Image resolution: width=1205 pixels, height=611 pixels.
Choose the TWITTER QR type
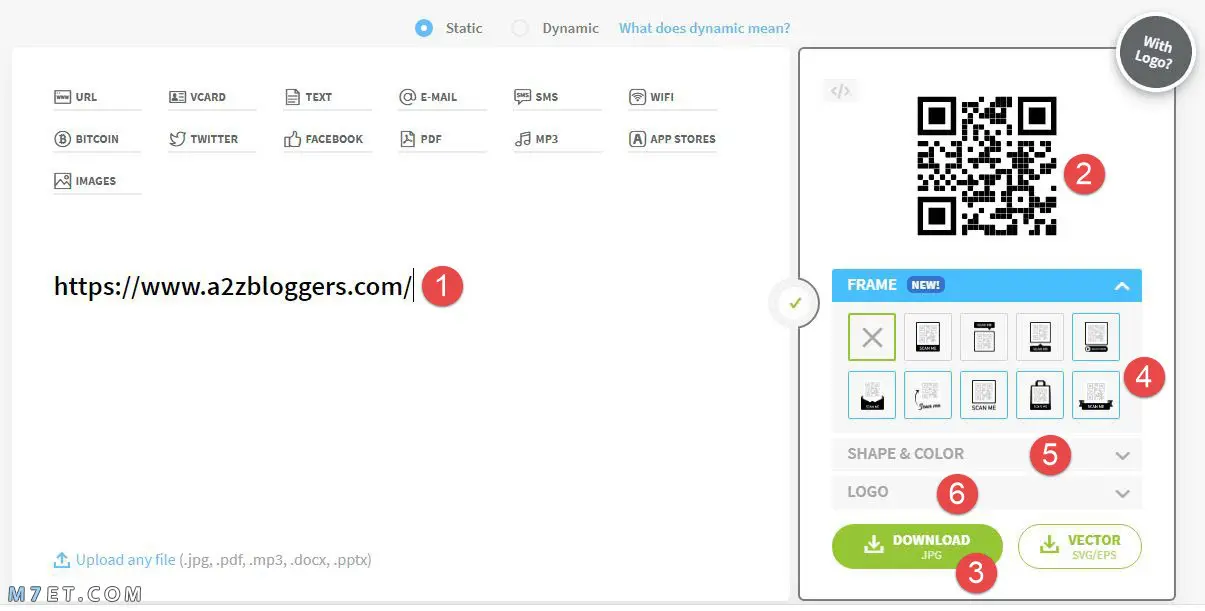coord(204,139)
